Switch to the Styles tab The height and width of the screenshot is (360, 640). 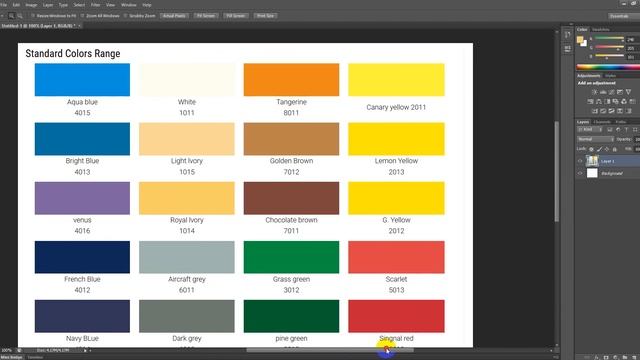(x=611, y=76)
